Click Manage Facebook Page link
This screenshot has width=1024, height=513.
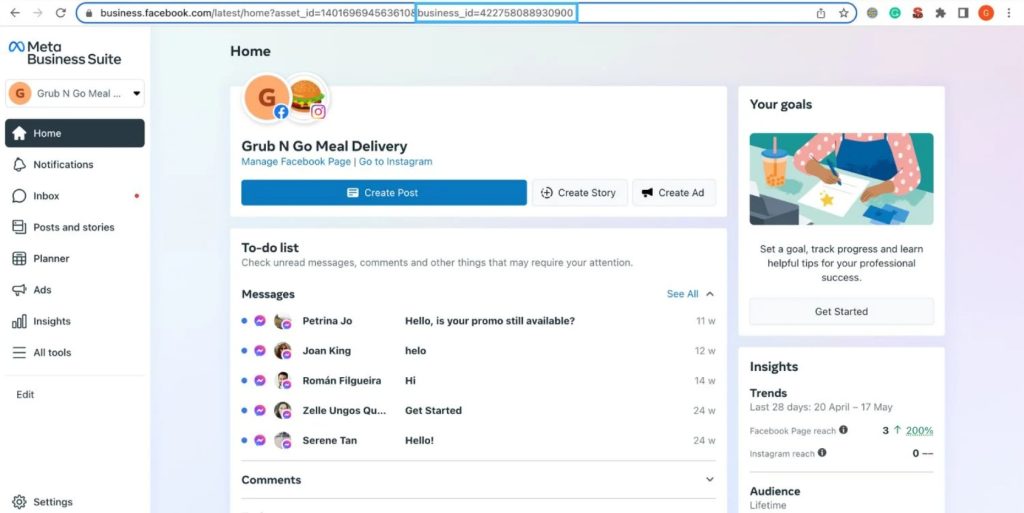(296, 161)
